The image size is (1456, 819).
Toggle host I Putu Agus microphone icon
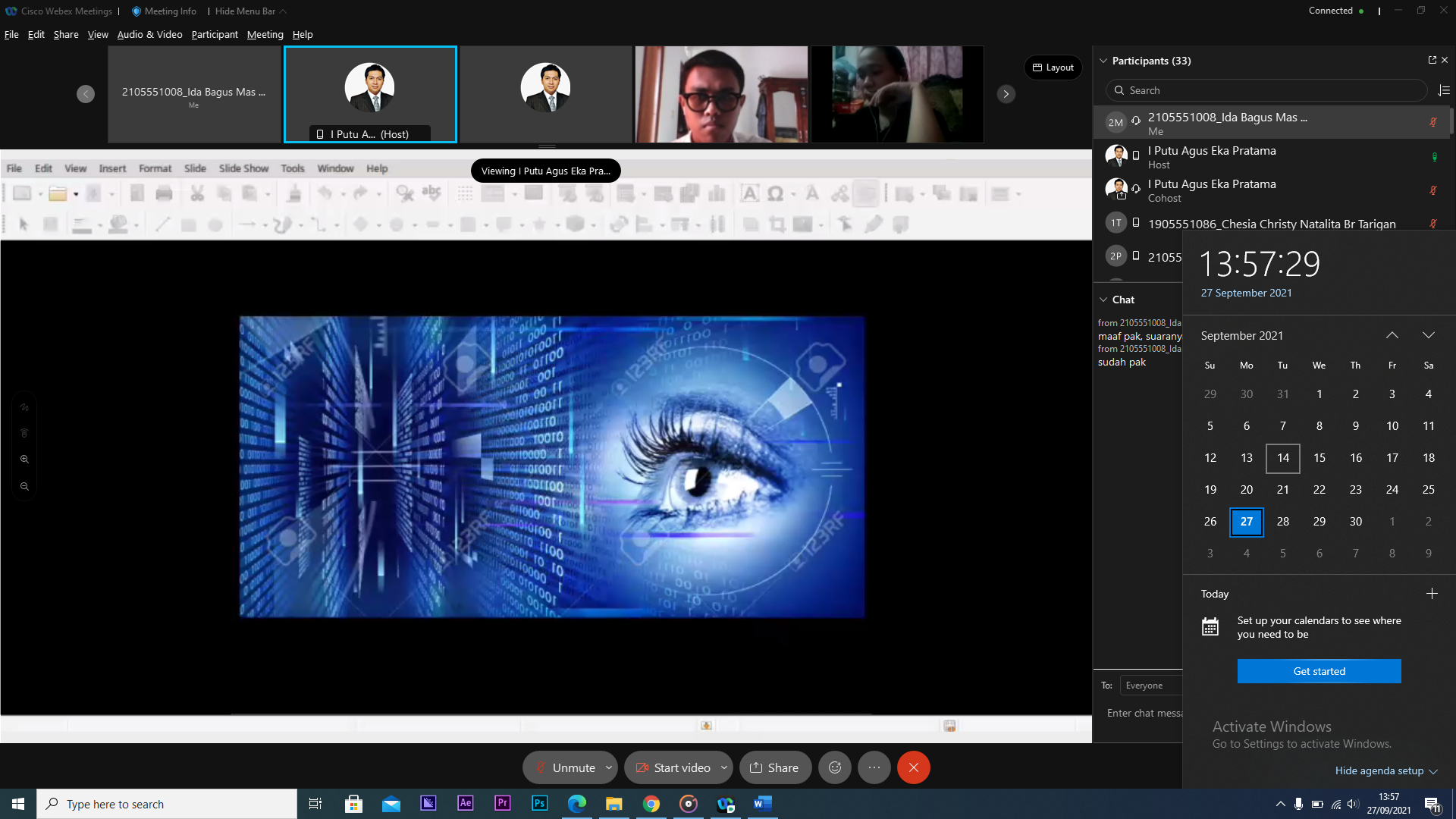pyautogui.click(x=1434, y=157)
